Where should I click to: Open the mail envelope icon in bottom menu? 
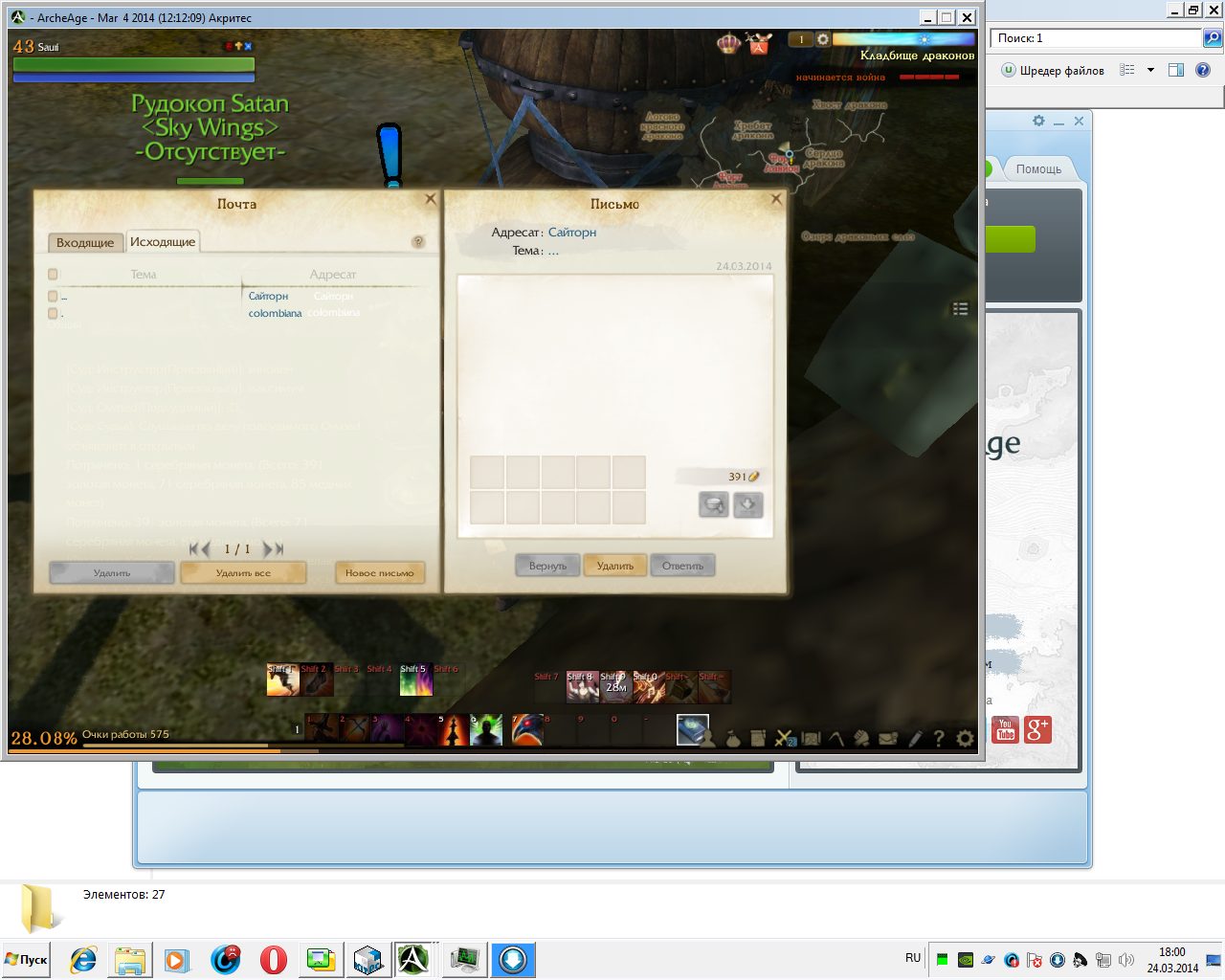[x=887, y=739]
